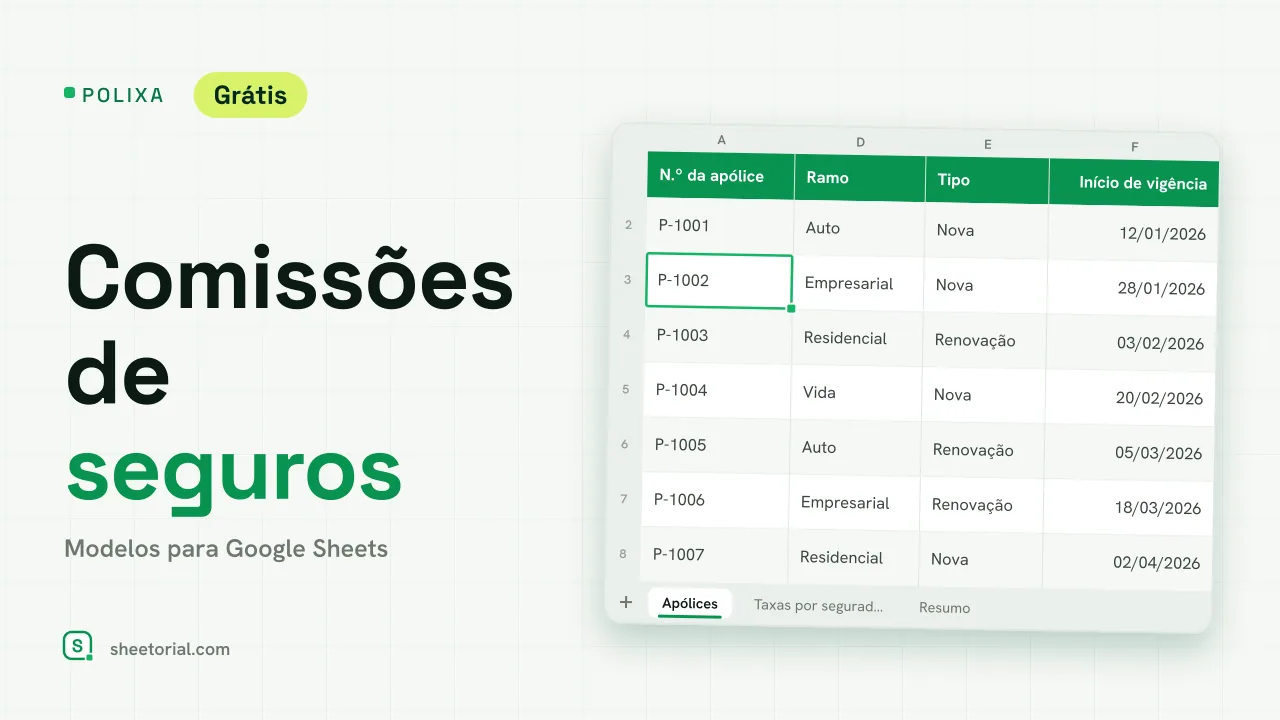Select row 5 header
Image resolution: width=1280 pixels, height=720 pixels.
point(626,389)
